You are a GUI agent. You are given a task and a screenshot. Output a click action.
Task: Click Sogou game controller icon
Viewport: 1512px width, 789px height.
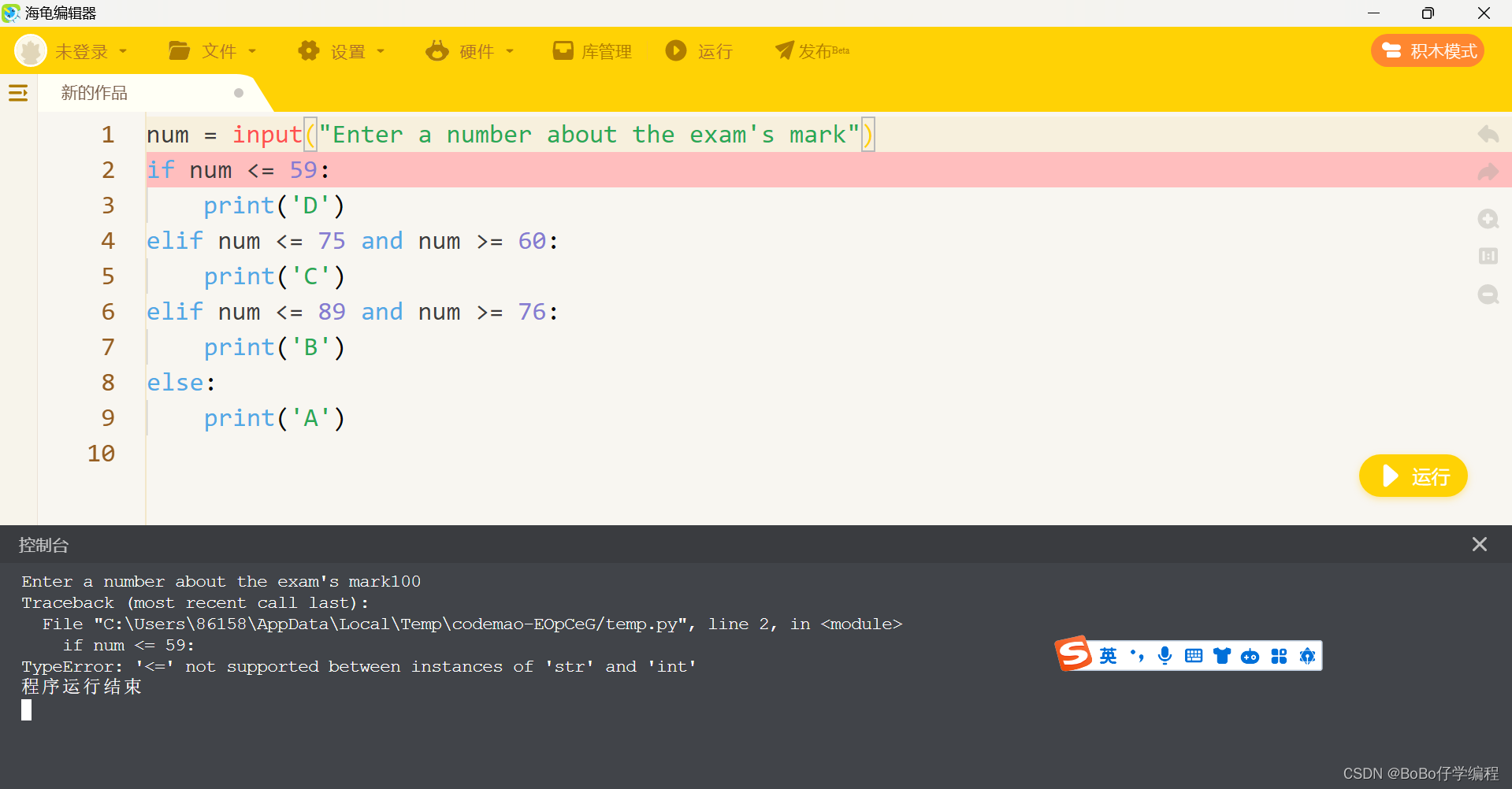pyautogui.click(x=1250, y=657)
